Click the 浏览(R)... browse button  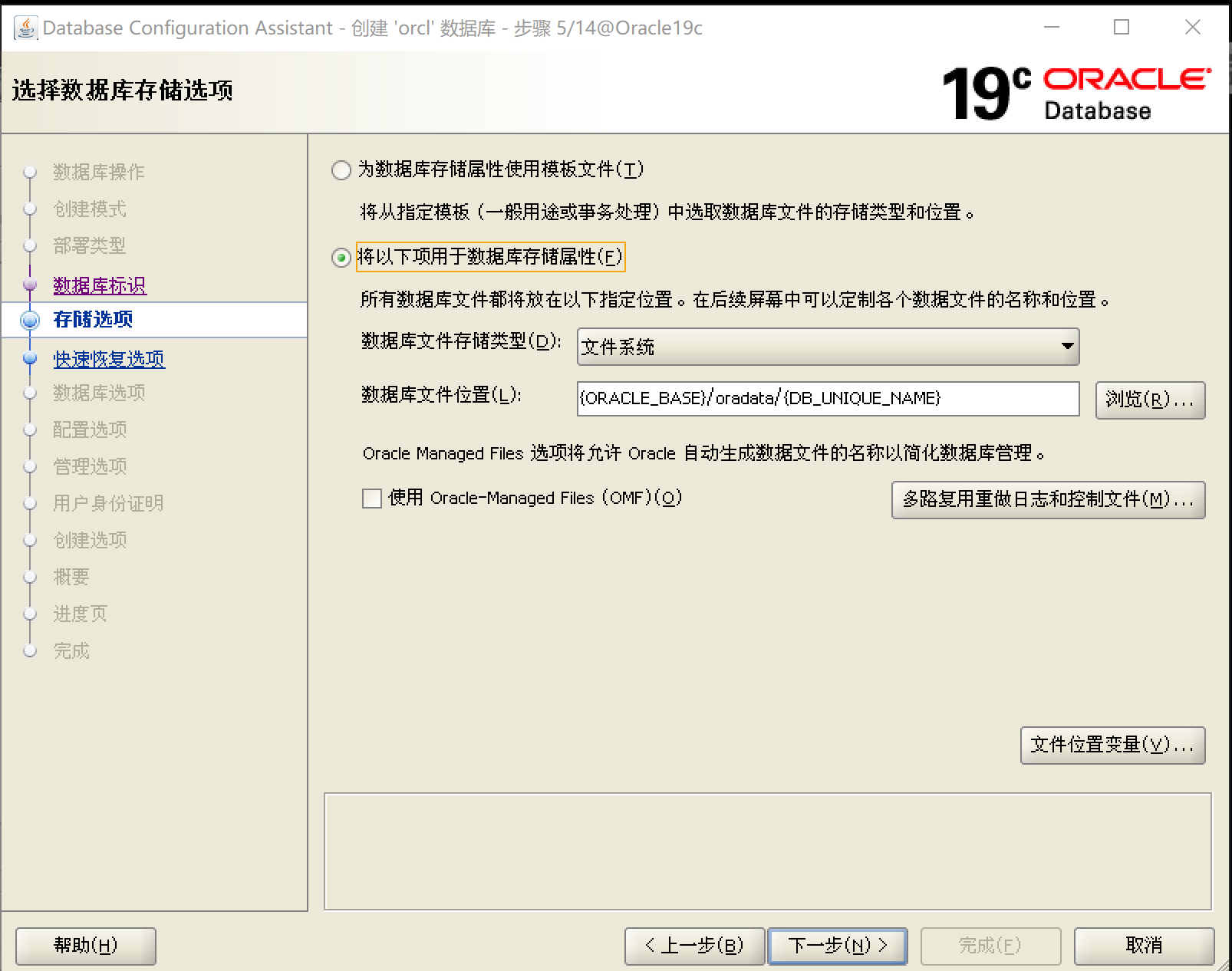tap(1150, 400)
